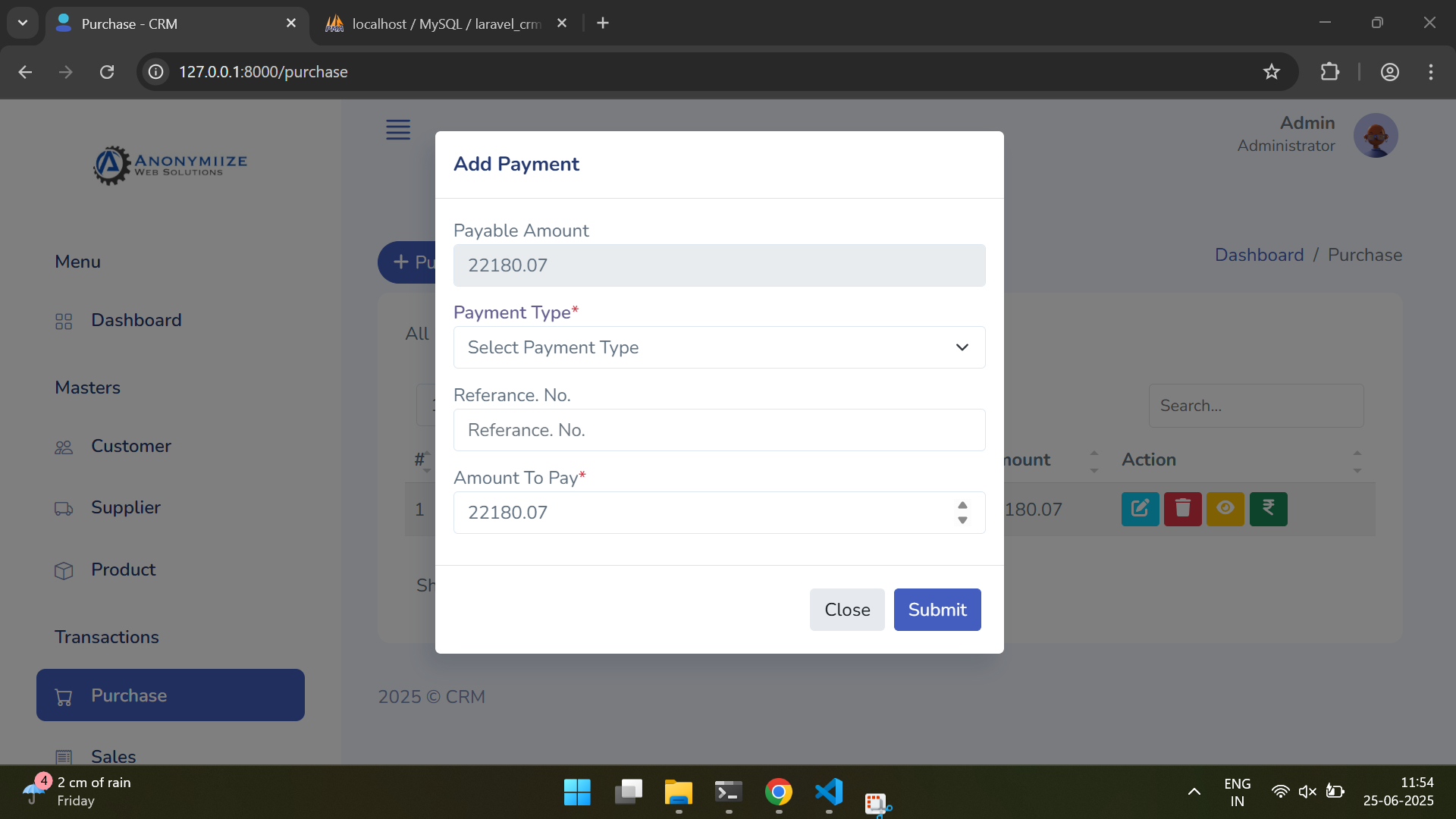Click the address bar URL
The width and height of the screenshot is (1456, 819).
263,72
